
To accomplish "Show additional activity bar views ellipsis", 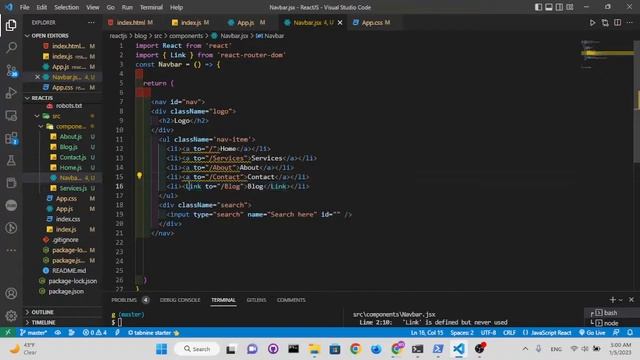I will pyautogui.click(x=11, y=250).
